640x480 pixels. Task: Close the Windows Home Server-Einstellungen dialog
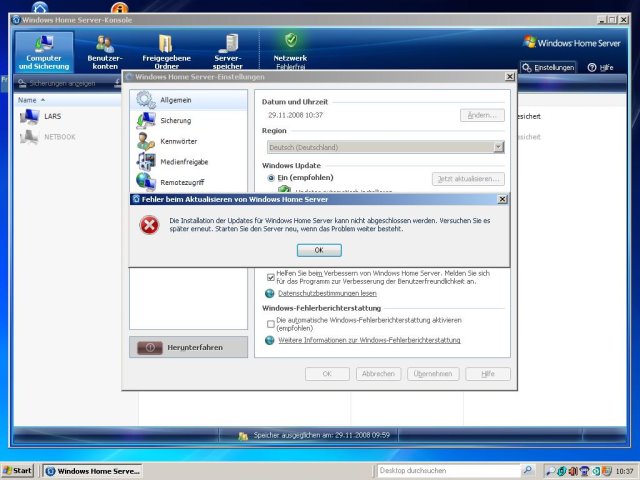tap(510, 77)
